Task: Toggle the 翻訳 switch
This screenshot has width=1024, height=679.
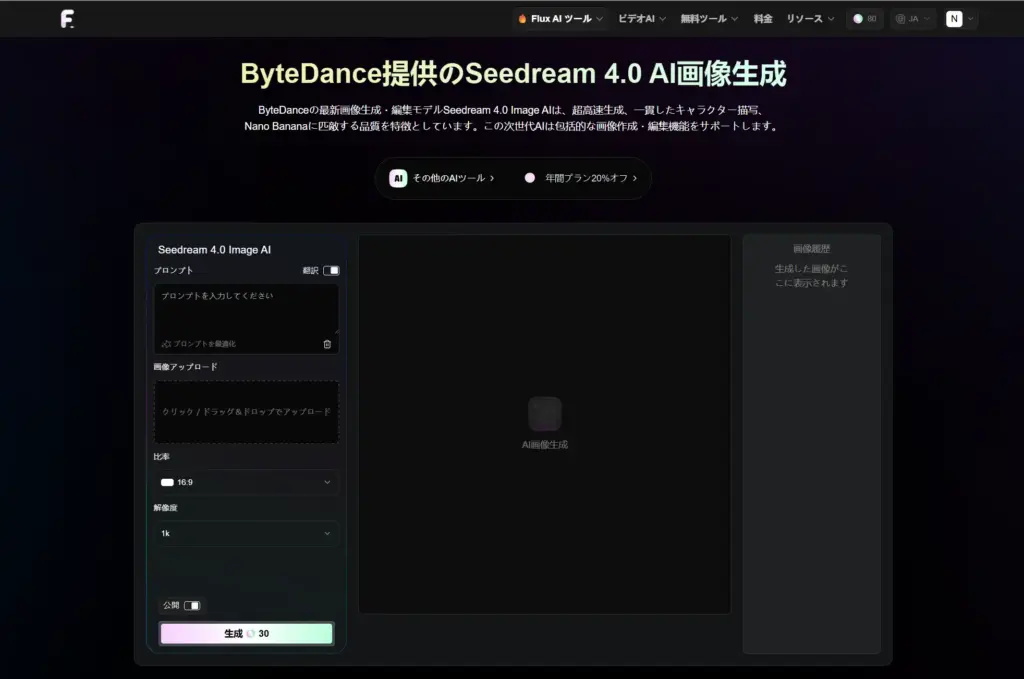Action: tap(331, 270)
